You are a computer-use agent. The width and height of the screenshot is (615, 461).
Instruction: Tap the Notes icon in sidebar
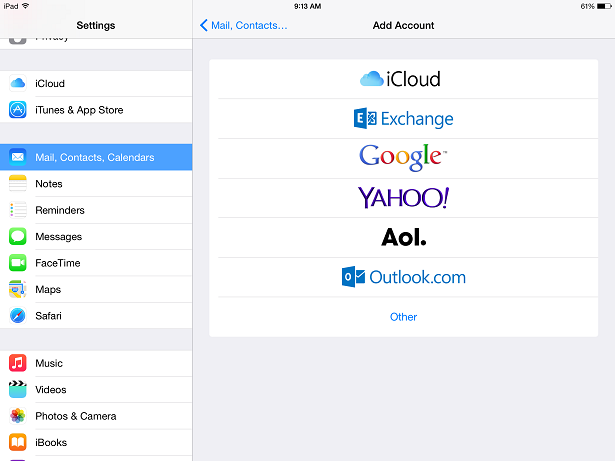coord(18,183)
